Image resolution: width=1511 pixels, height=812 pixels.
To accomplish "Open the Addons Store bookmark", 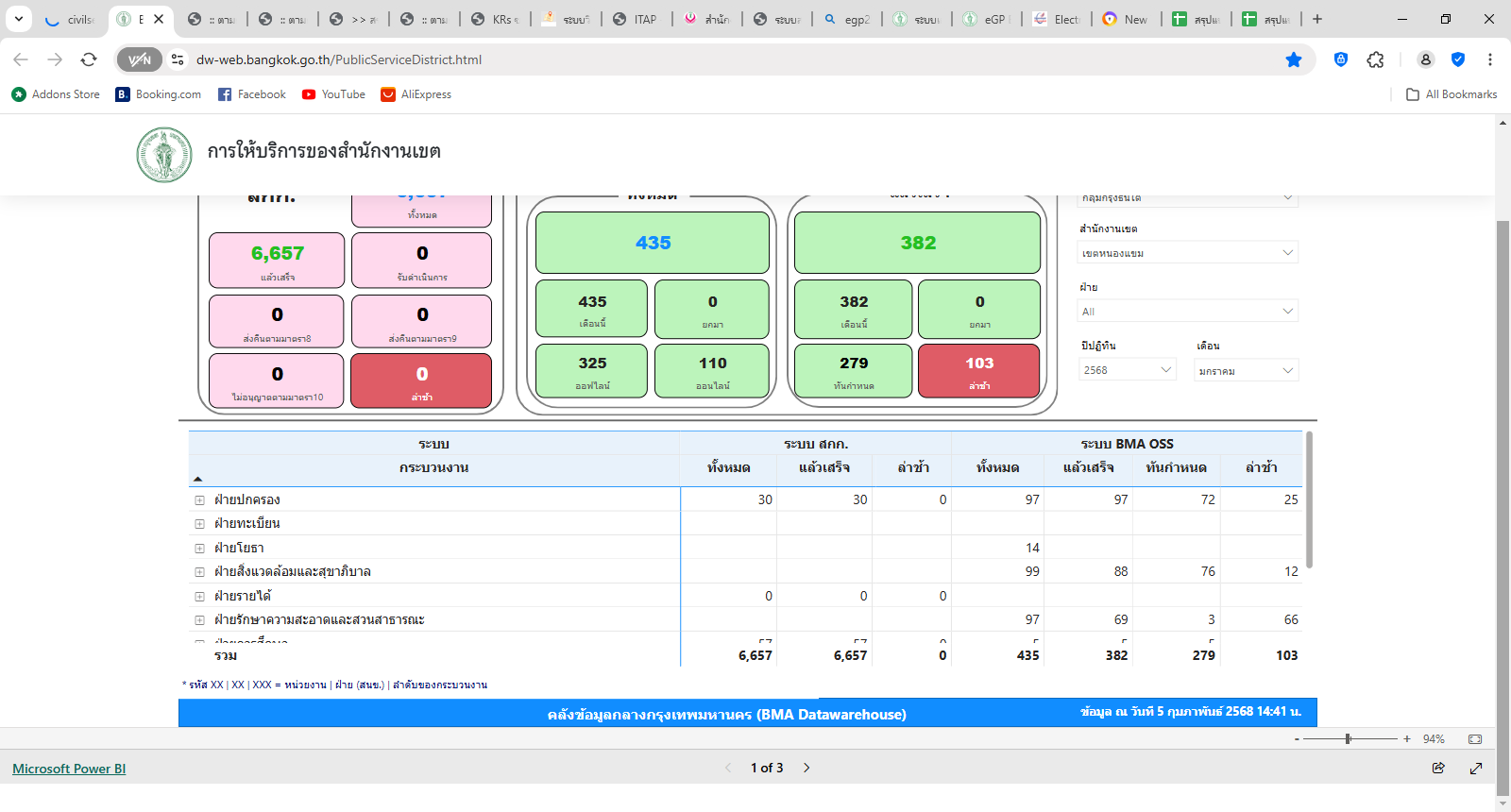I will (x=56, y=94).
